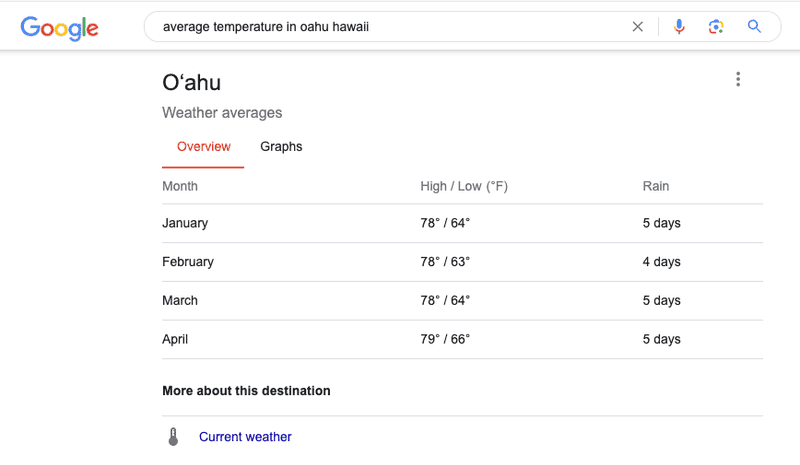
Task: Start voice search with the microphone
Action: click(679, 27)
